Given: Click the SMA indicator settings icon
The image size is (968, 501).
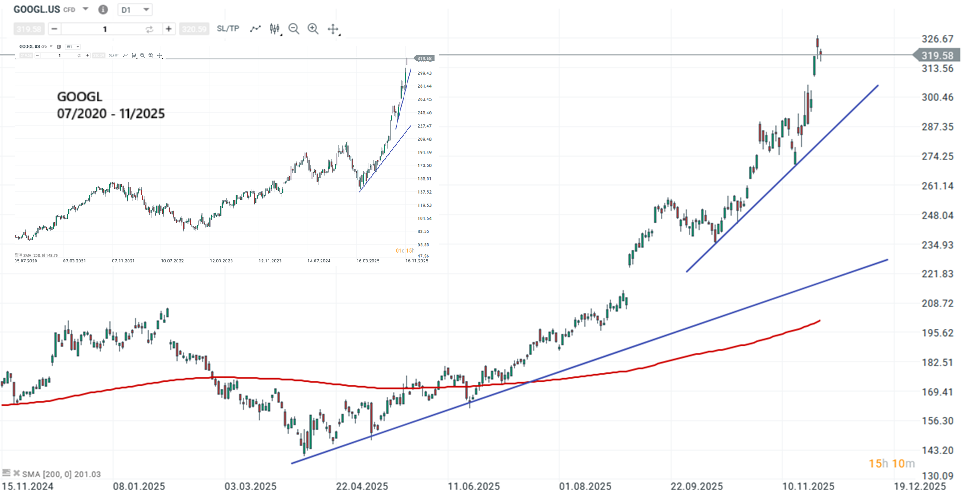Looking at the screenshot, I should (x=5, y=470).
